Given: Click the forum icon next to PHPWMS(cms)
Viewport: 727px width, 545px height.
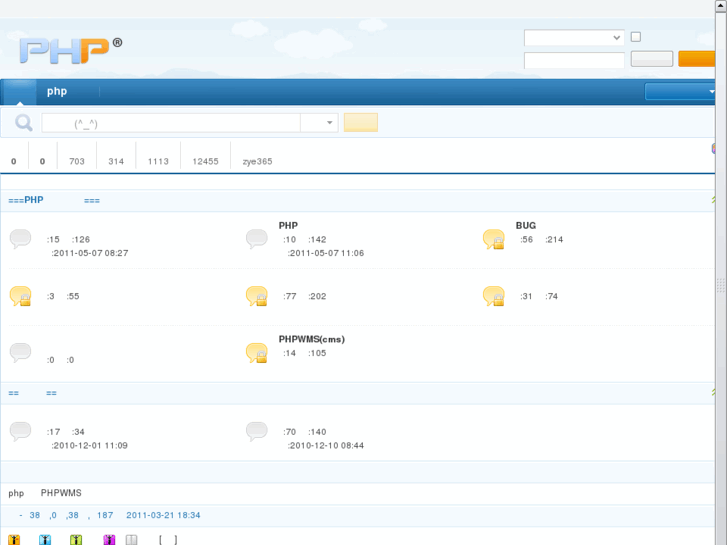Looking at the screenshot, I should [257, 353].
